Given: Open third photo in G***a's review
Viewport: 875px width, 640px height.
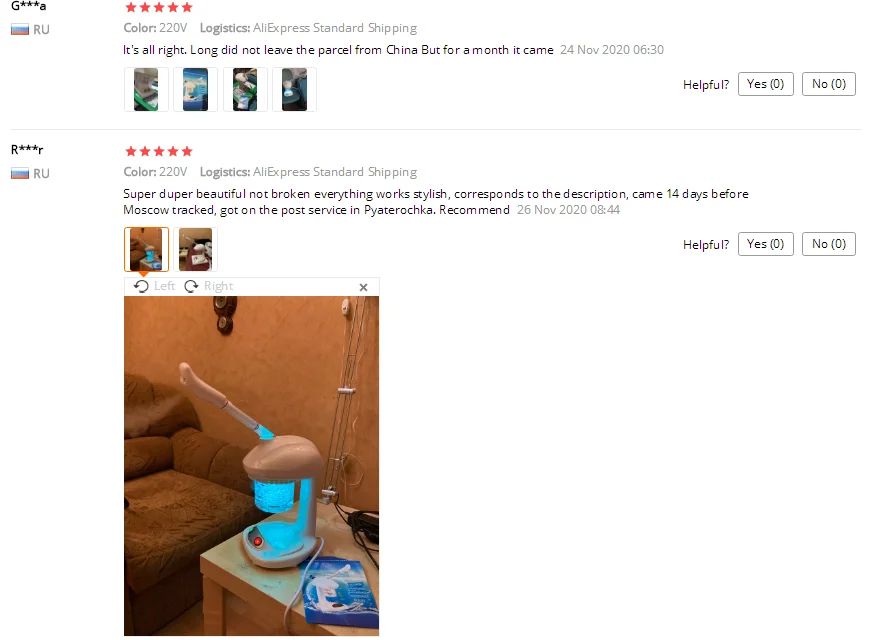Looking at the screenshot, I should pyautogui.click(x=245, y=89).
